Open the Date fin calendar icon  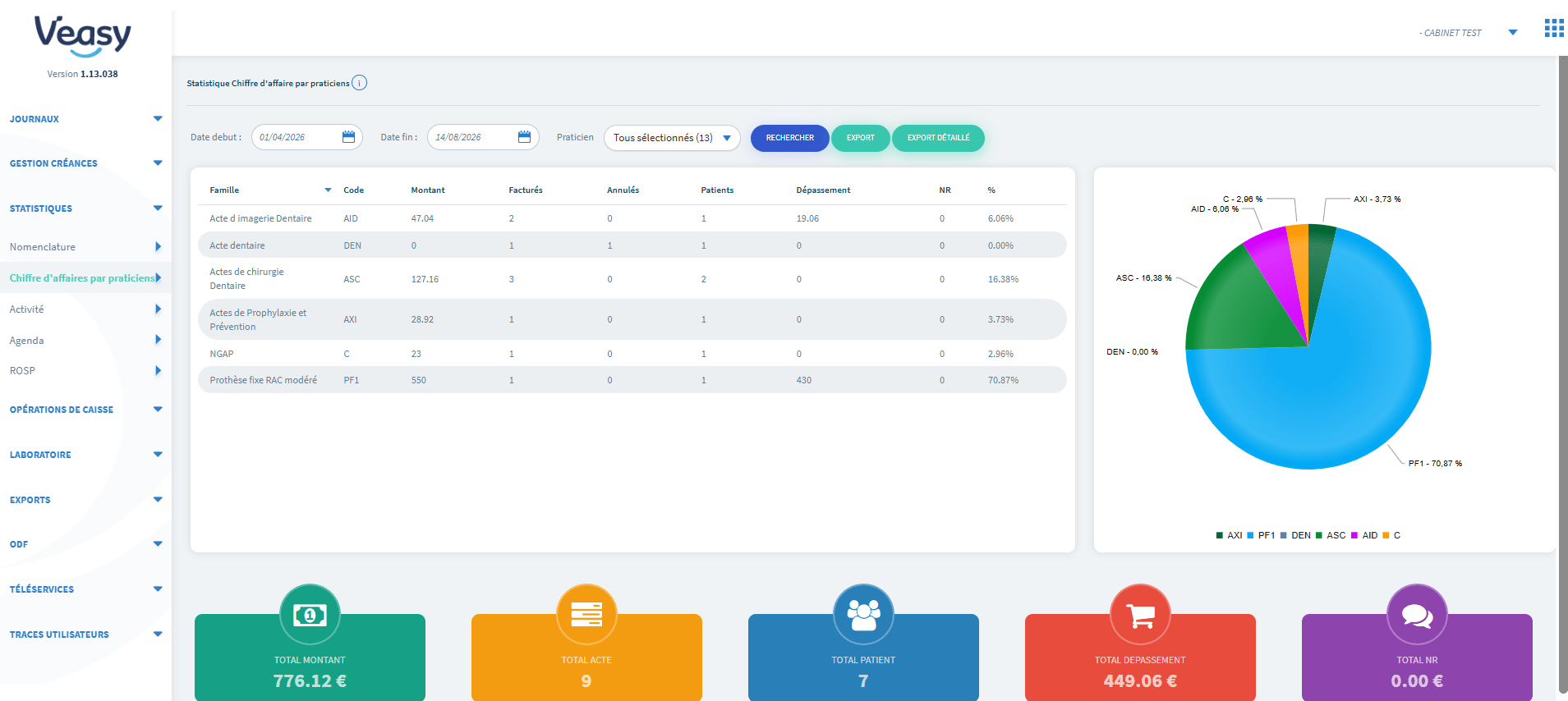tap(524, 137)
